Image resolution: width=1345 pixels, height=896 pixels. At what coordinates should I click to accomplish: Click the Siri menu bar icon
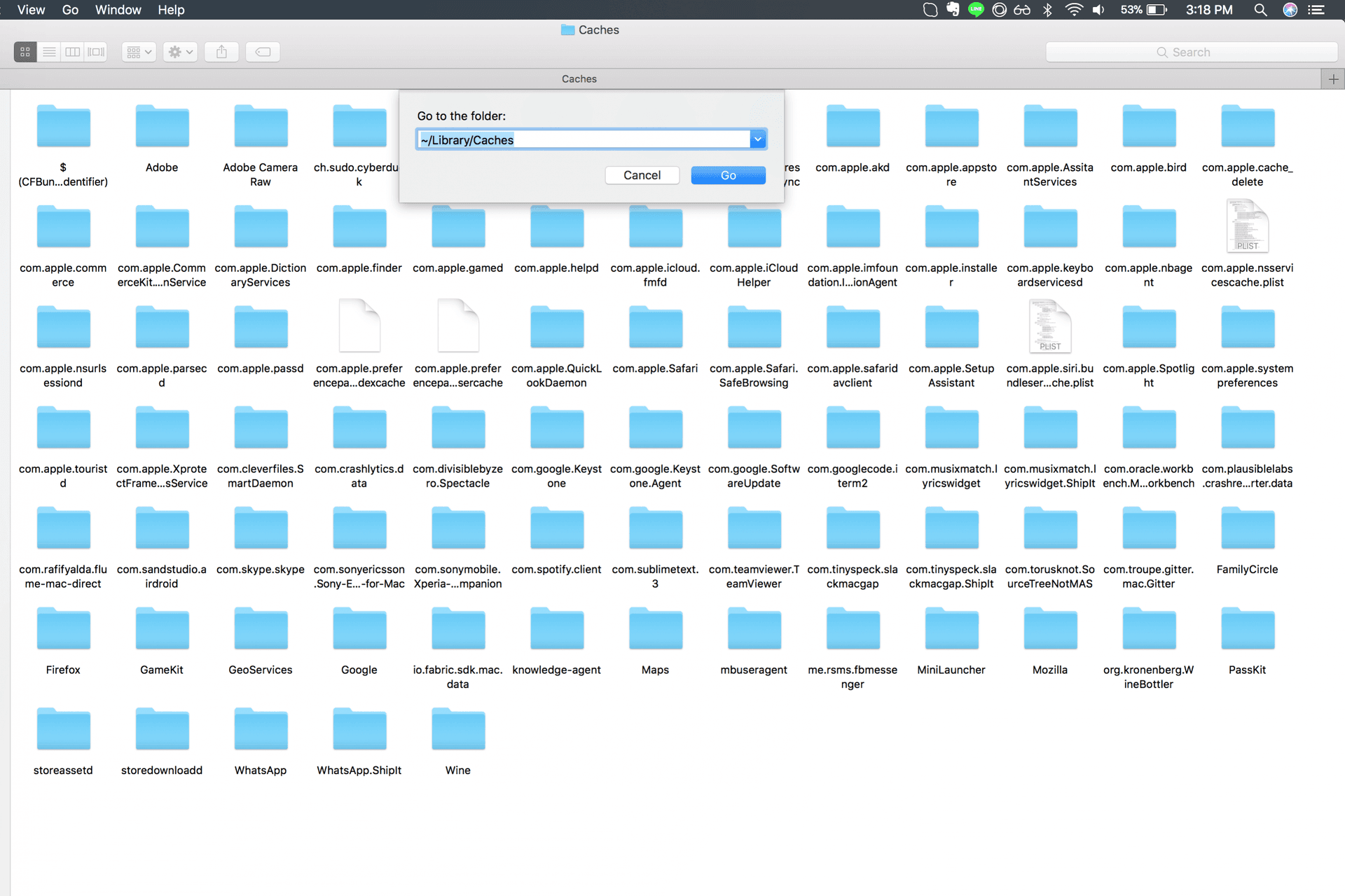(1290, 10)
